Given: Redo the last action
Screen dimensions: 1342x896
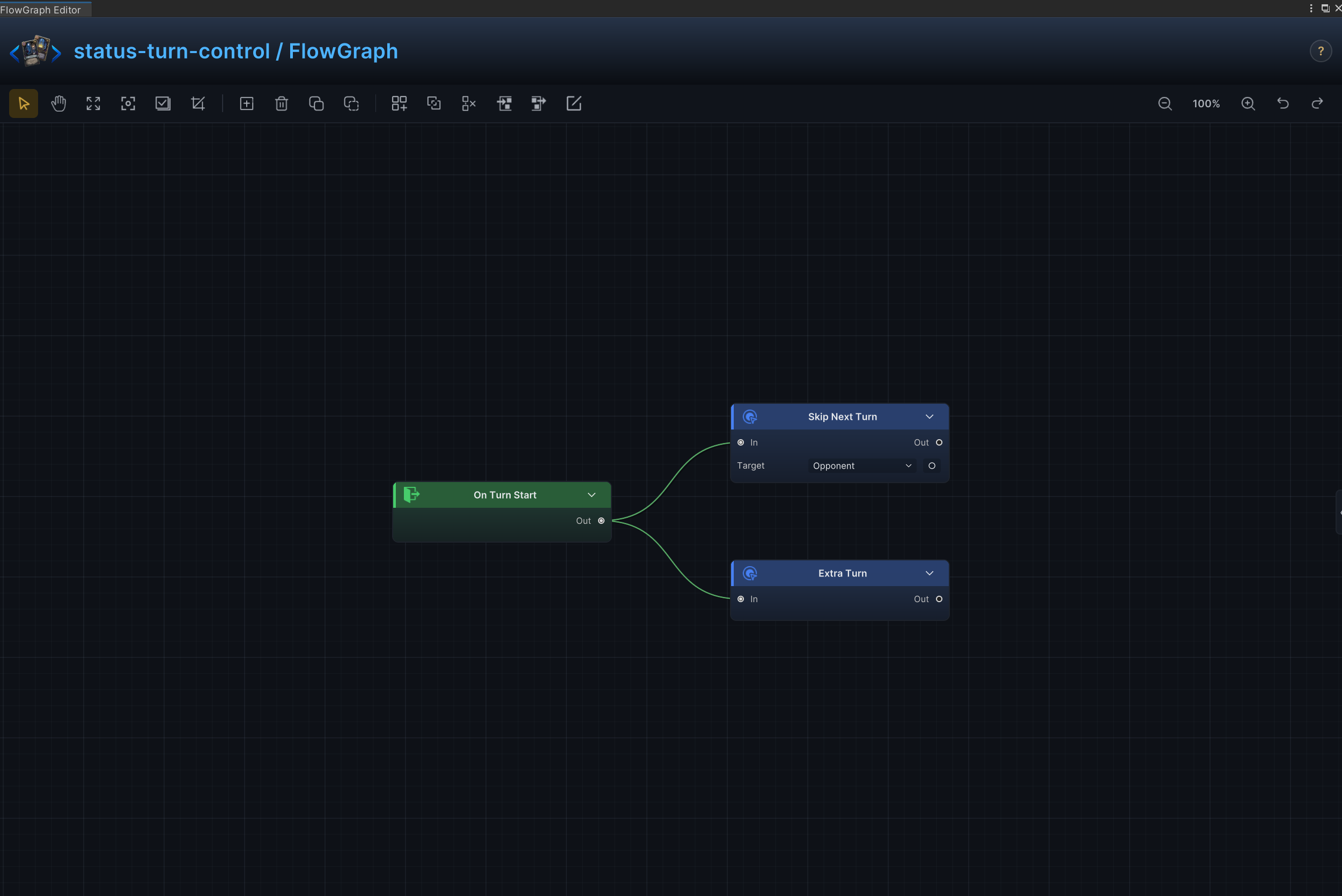Looking at the screenshot, I should (1317, 103).
